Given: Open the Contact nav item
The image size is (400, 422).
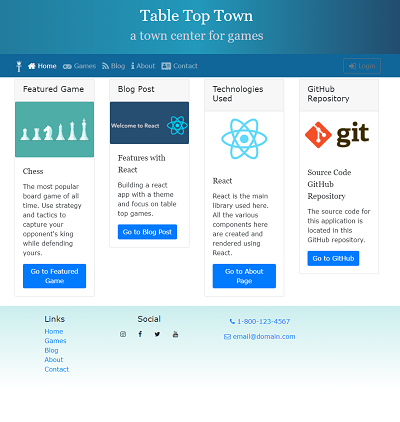Looking at the screenshot, I should [179, 66].
